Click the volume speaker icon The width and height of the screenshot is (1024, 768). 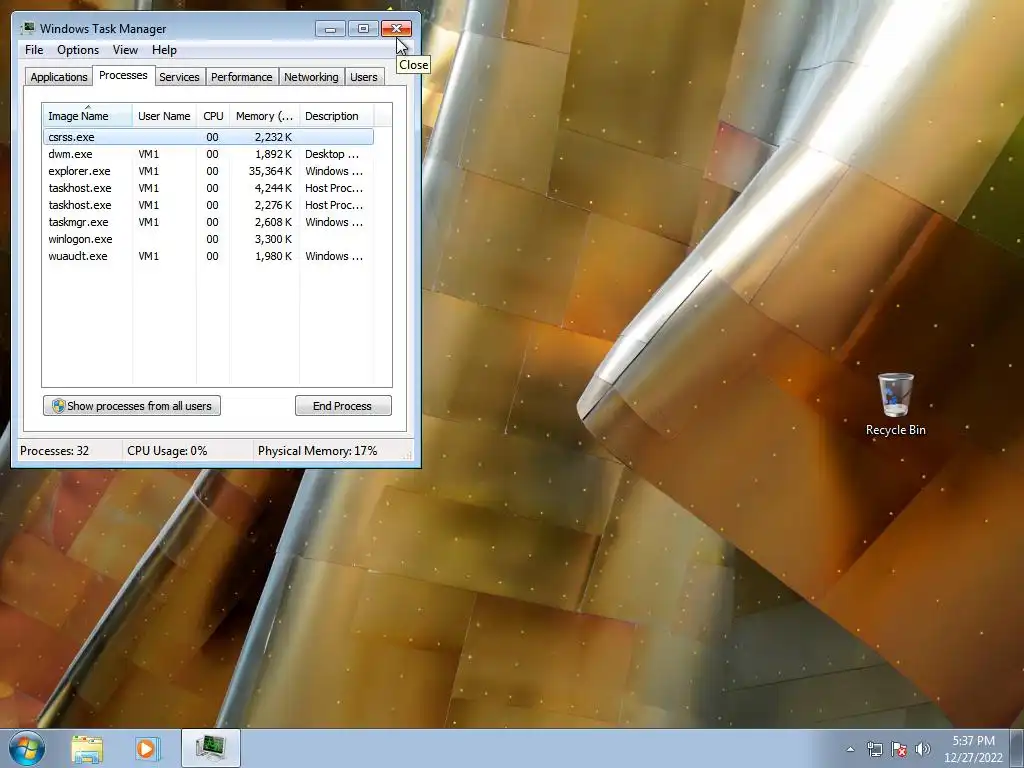click(923, 749)
